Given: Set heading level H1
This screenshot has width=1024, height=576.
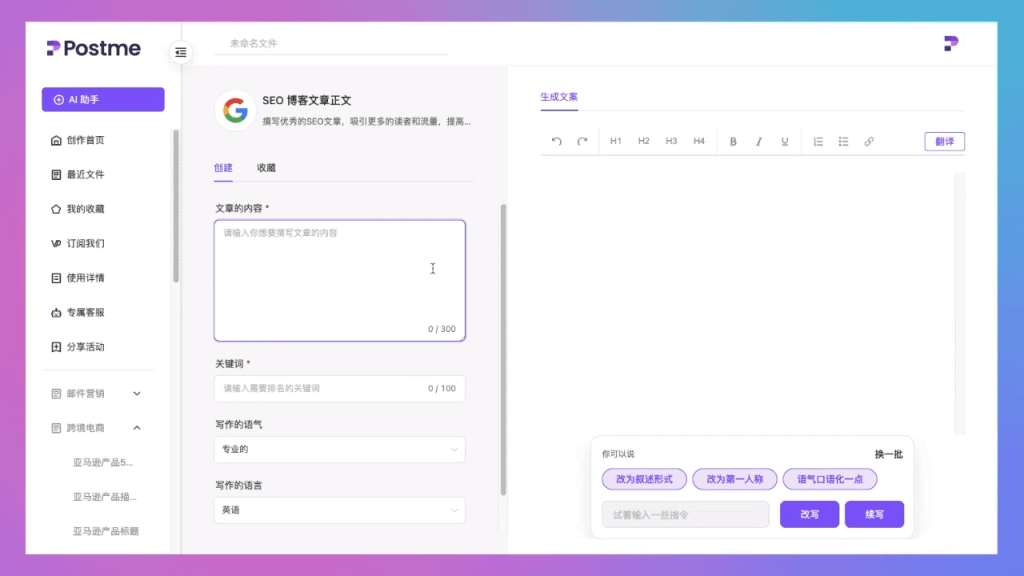Looking at the screenshot, I should tap(616, 141).
